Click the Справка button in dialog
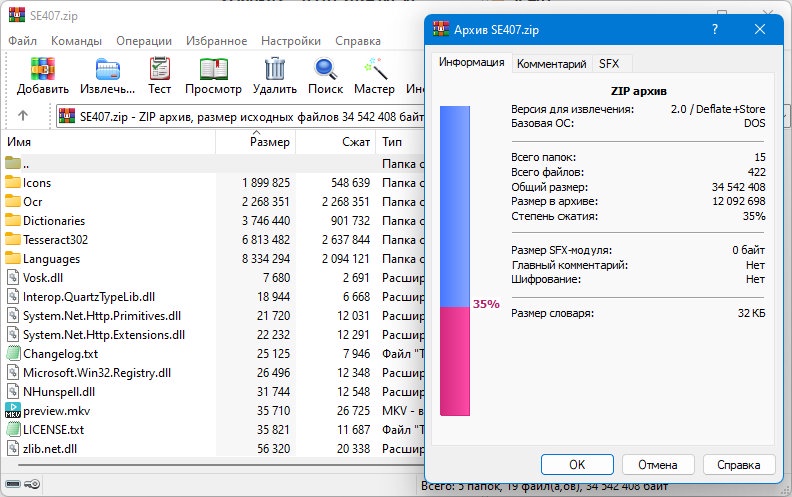The image size is (792, 497). [738, 464]
